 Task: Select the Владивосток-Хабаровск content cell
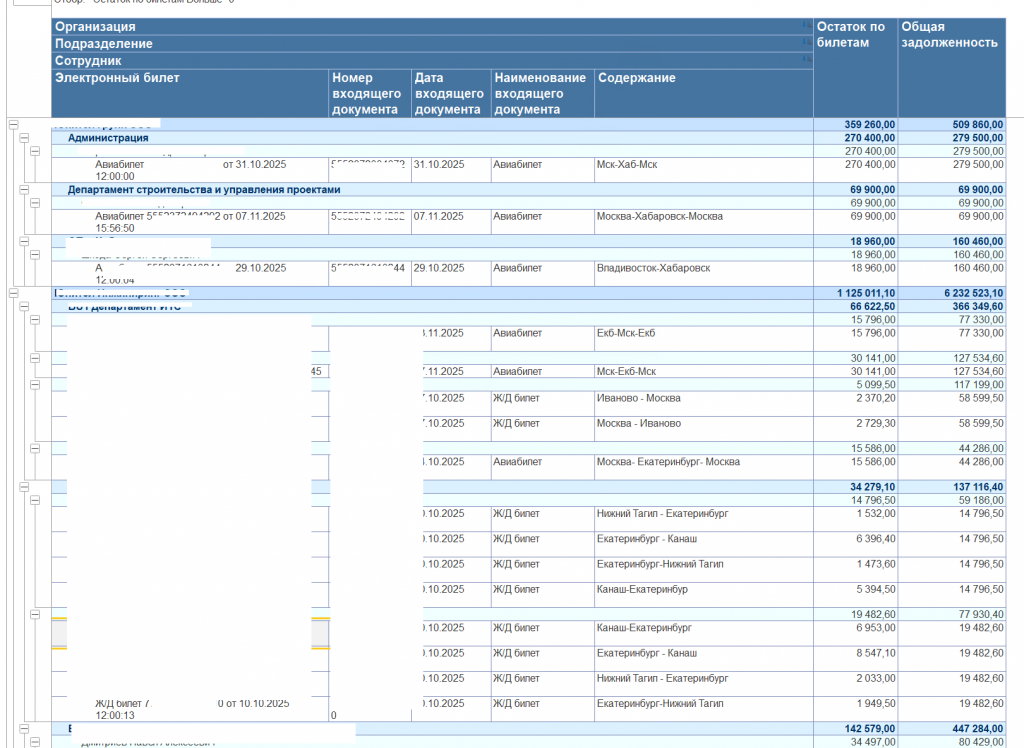click(x=653, y=268)
